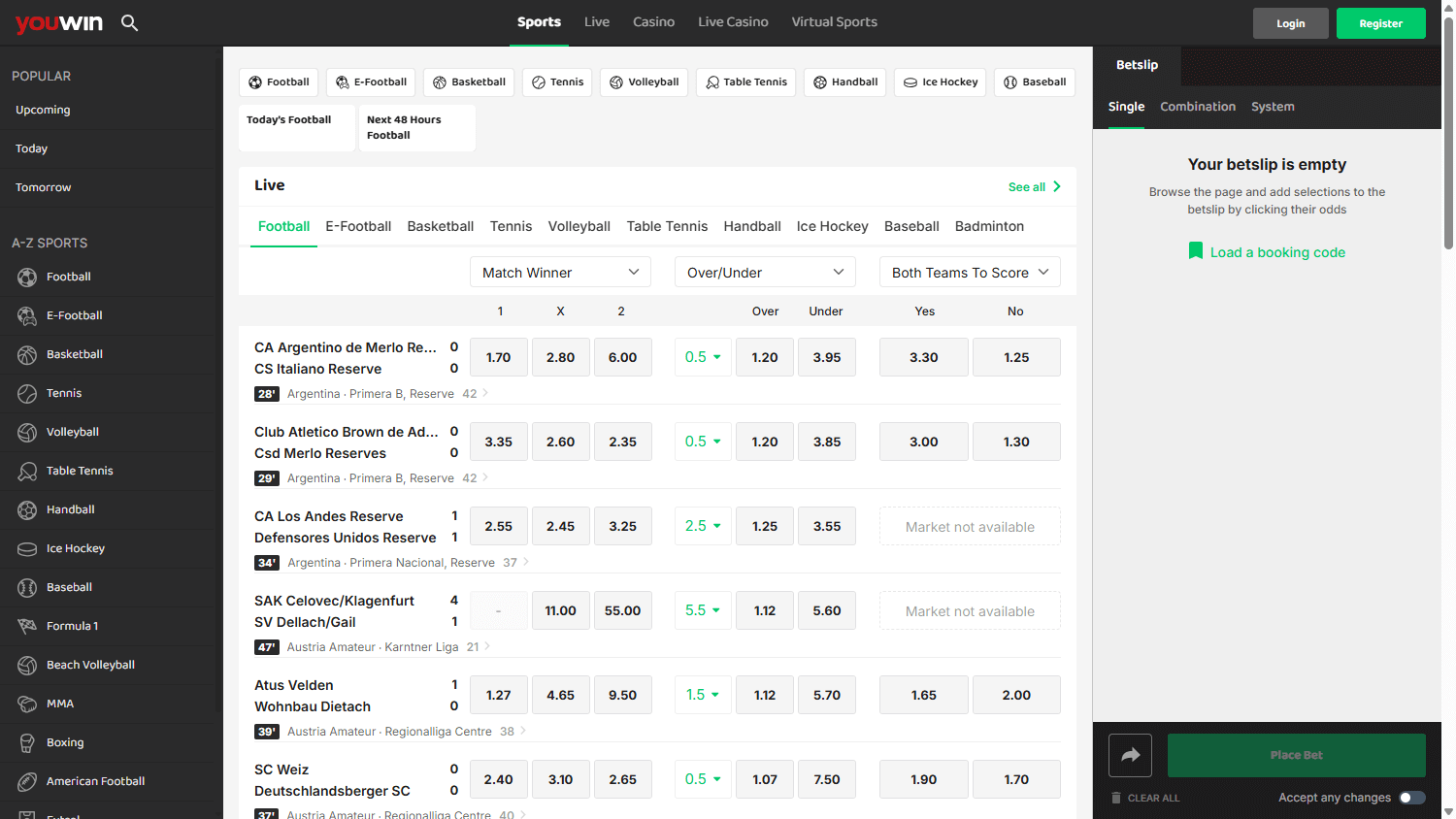This screenshot has height=819, width=1456.
Task: Open the Formula 1 sports section
Action: coord(72,626)
